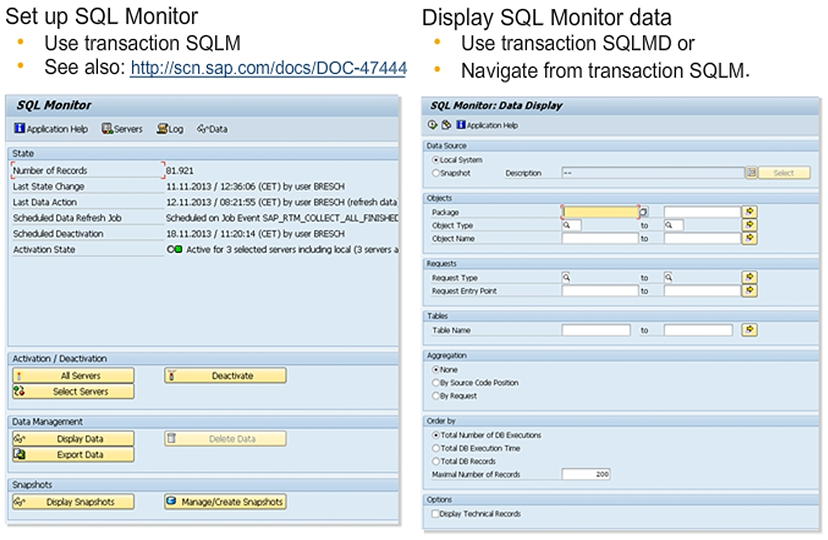The height and width of the screenshot is (540, 828).
Task: Click the Manage/Create Snapshots button
Action: coord(225,502)
